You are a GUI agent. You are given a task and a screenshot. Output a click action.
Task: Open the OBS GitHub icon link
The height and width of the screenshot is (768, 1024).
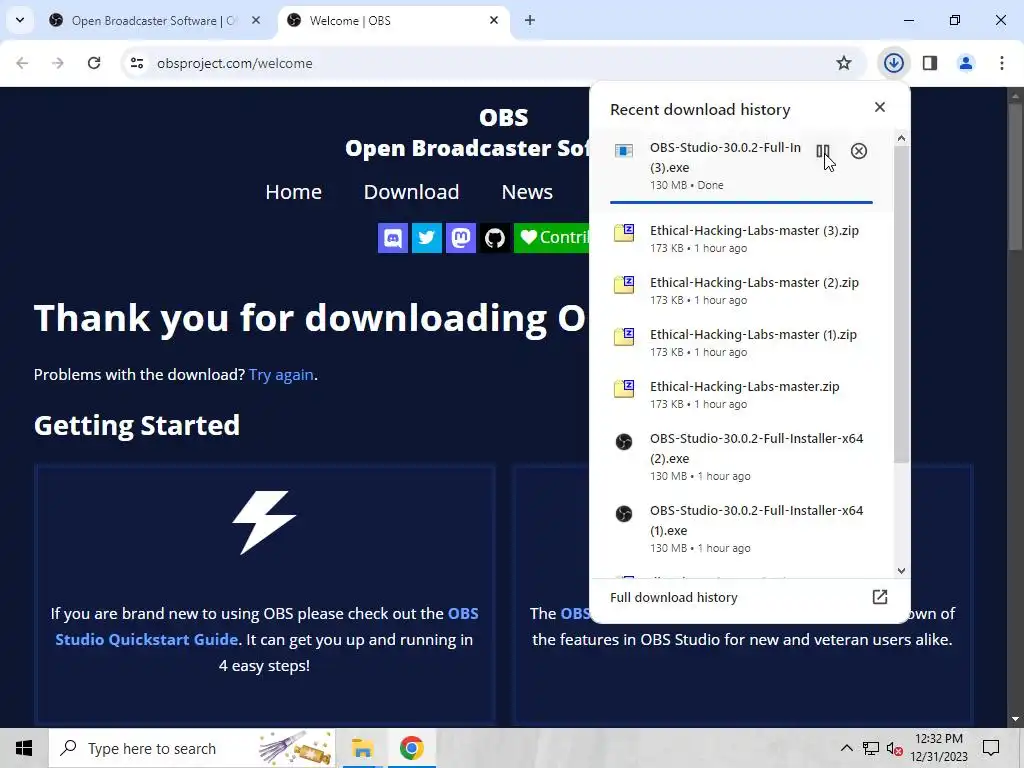(494, 238)
